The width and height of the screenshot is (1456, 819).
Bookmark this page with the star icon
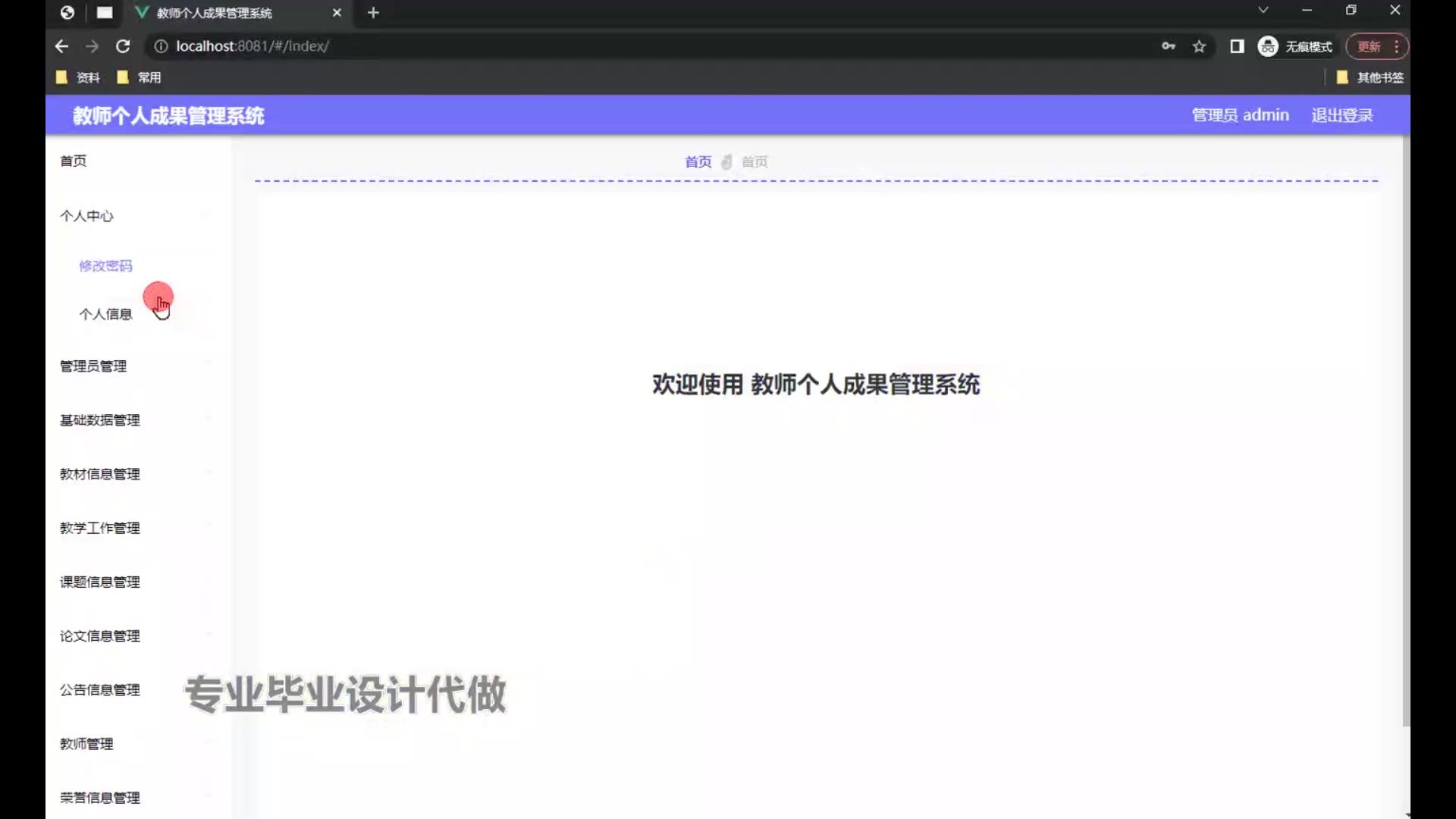point(1199,46)
